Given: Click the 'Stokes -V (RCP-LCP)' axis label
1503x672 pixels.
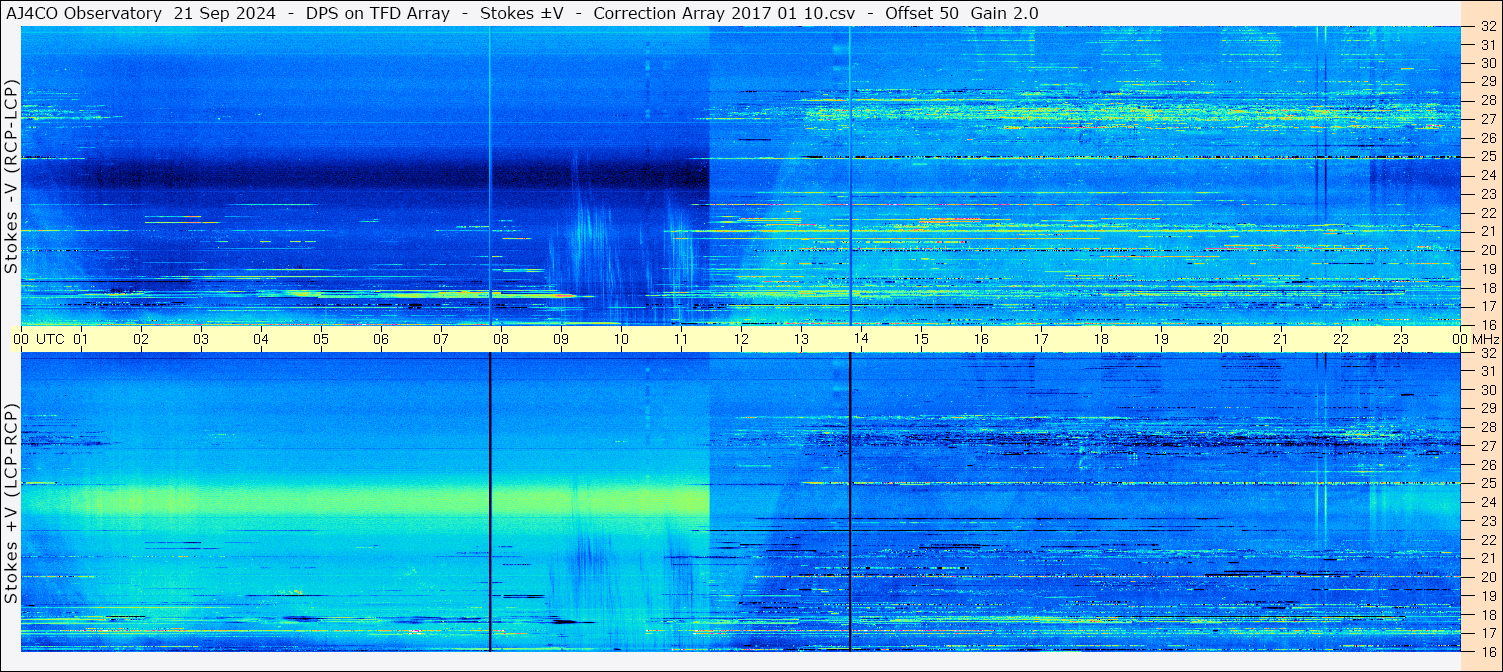Looking at the screenshot, I should coord(11,176).
